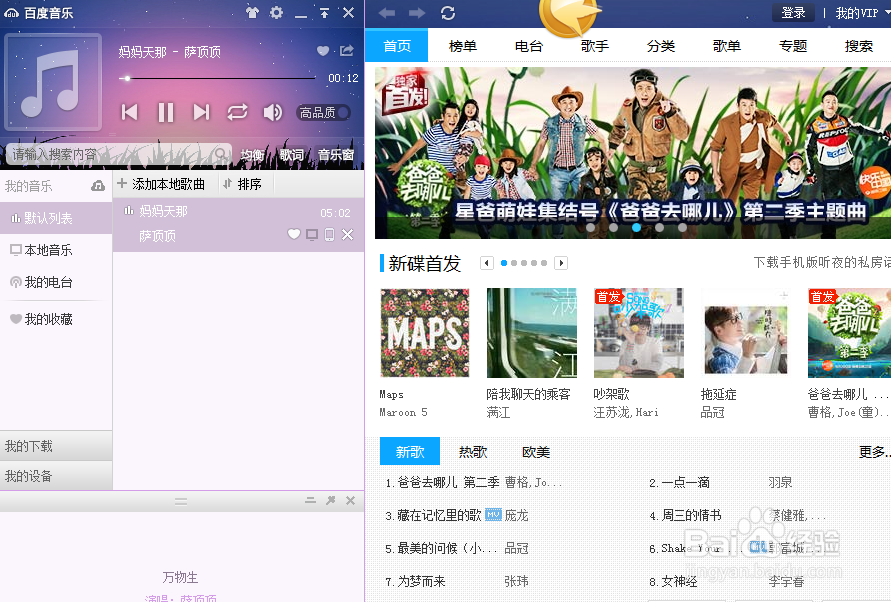Share the current song

coord(347,51)
